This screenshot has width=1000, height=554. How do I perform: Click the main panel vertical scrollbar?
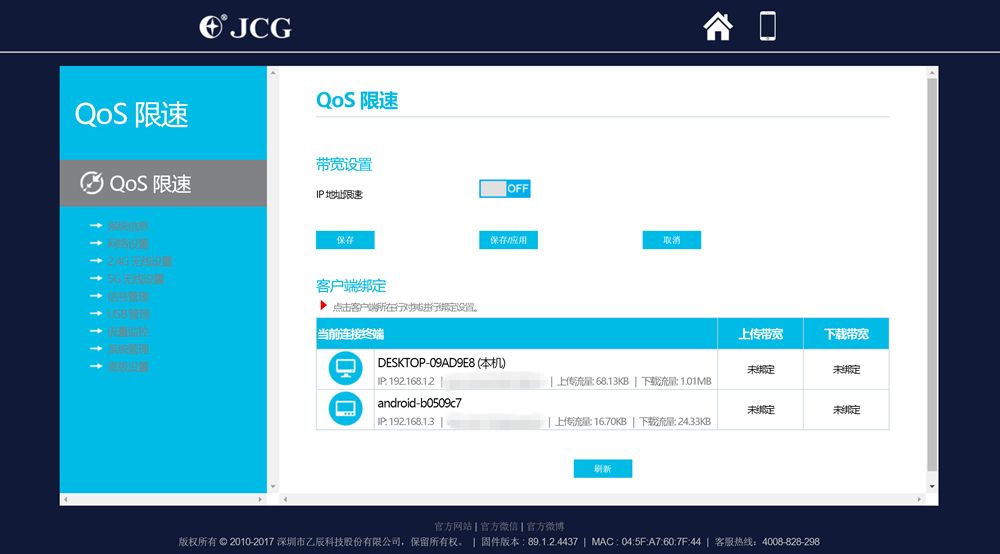coord(932,274)
